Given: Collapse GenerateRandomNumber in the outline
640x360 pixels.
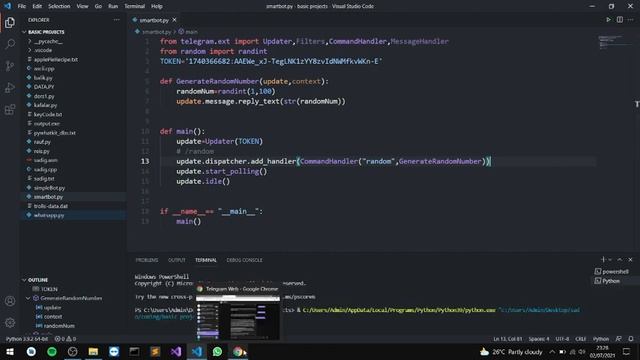Looking at the screenshot, I should point(28,298).
